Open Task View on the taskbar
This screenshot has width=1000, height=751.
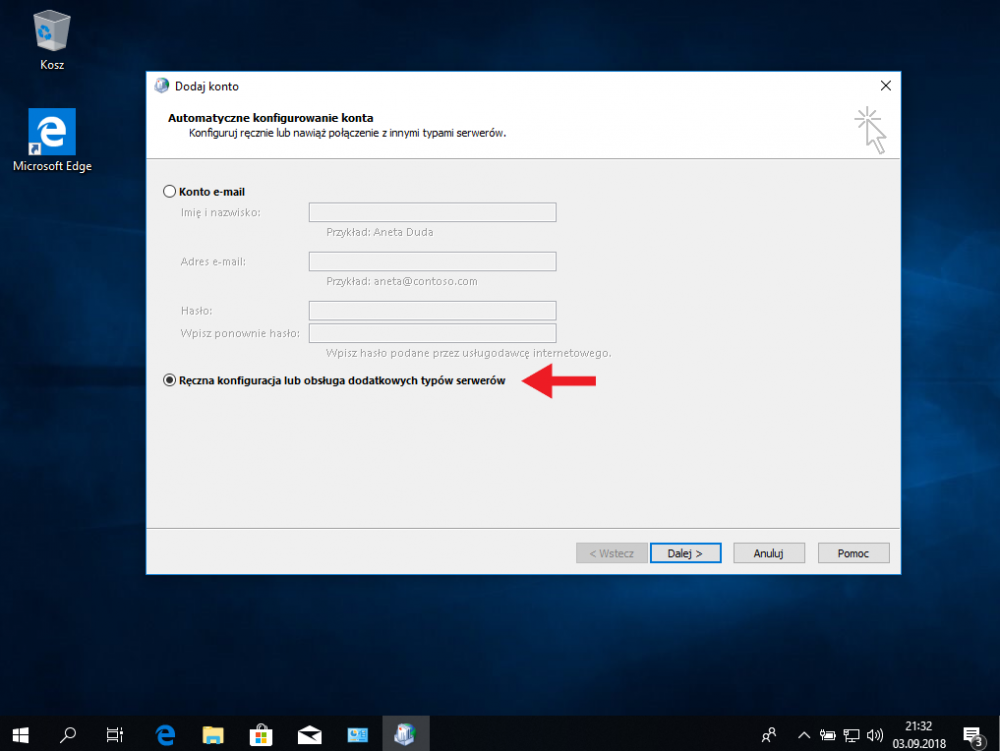[x=115, y=735]
